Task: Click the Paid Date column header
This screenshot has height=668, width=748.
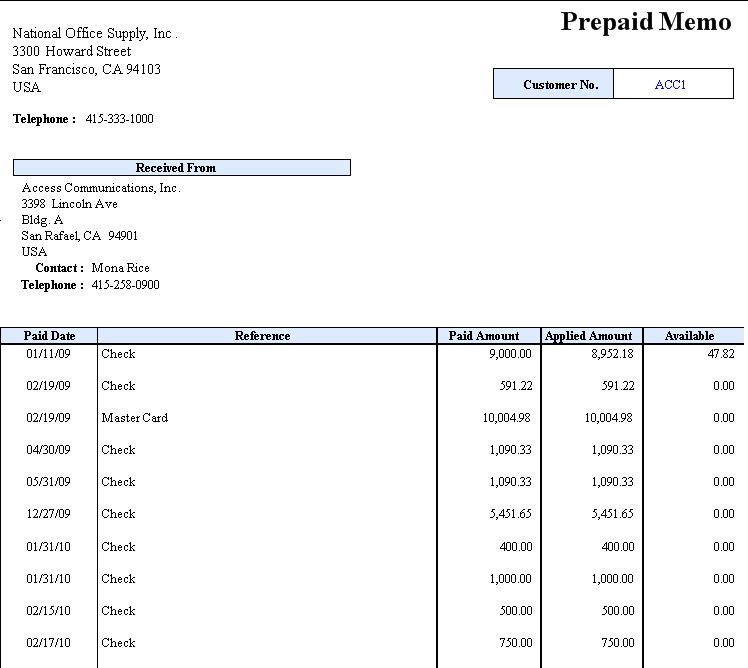Action: tap(48, 336)
